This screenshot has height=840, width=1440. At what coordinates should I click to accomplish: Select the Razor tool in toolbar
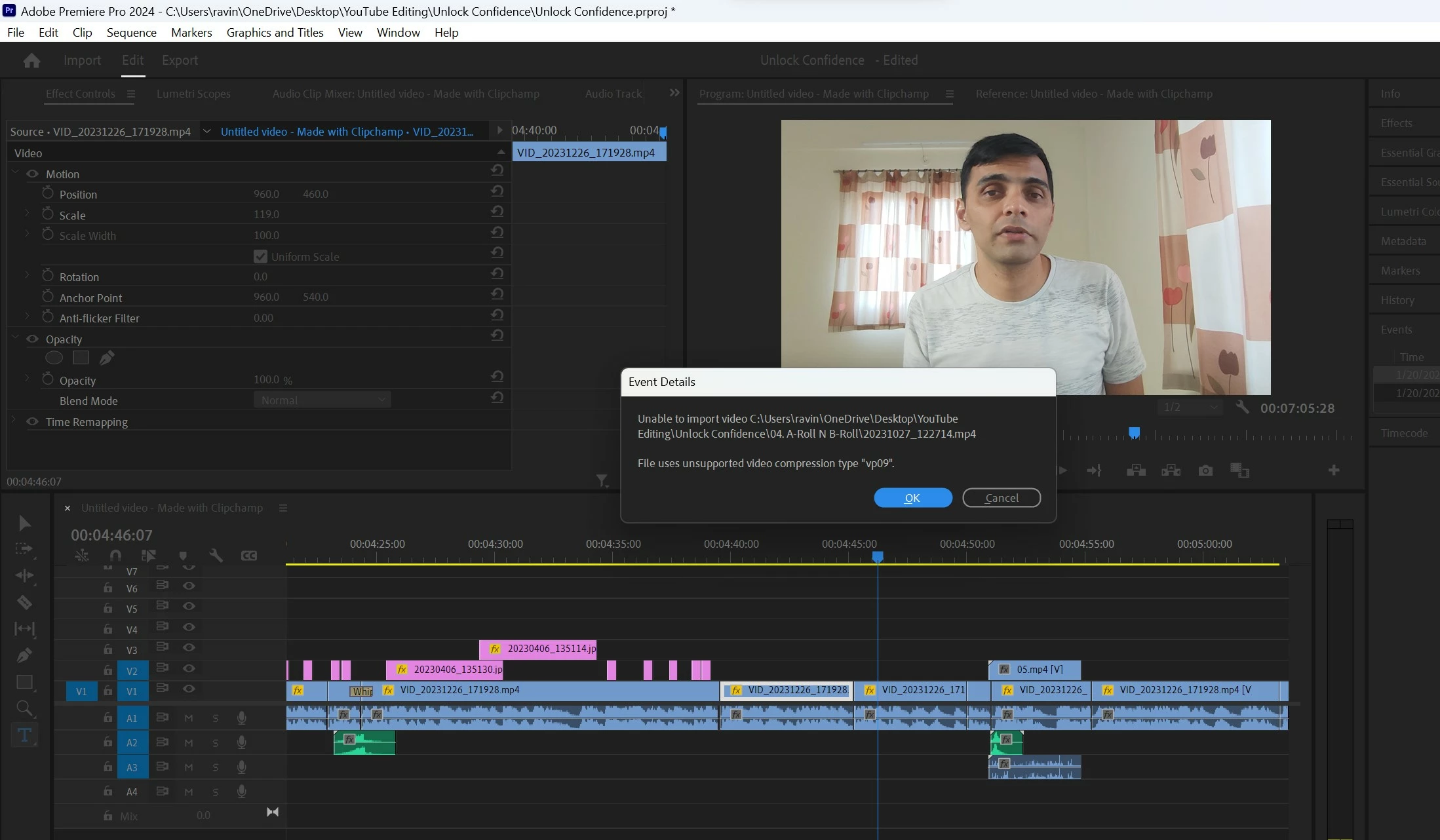24,602
